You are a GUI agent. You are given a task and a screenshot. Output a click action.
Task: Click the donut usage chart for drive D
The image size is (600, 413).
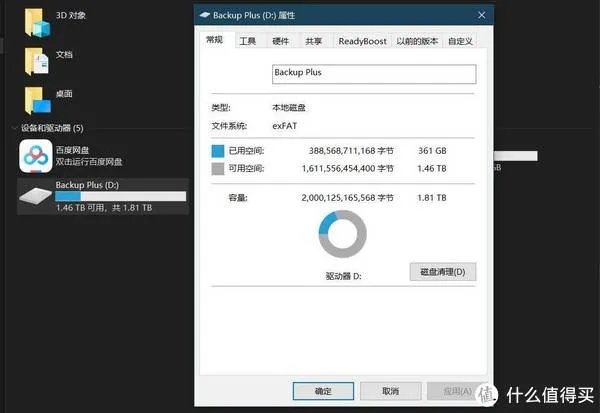(x=342, y=234)
